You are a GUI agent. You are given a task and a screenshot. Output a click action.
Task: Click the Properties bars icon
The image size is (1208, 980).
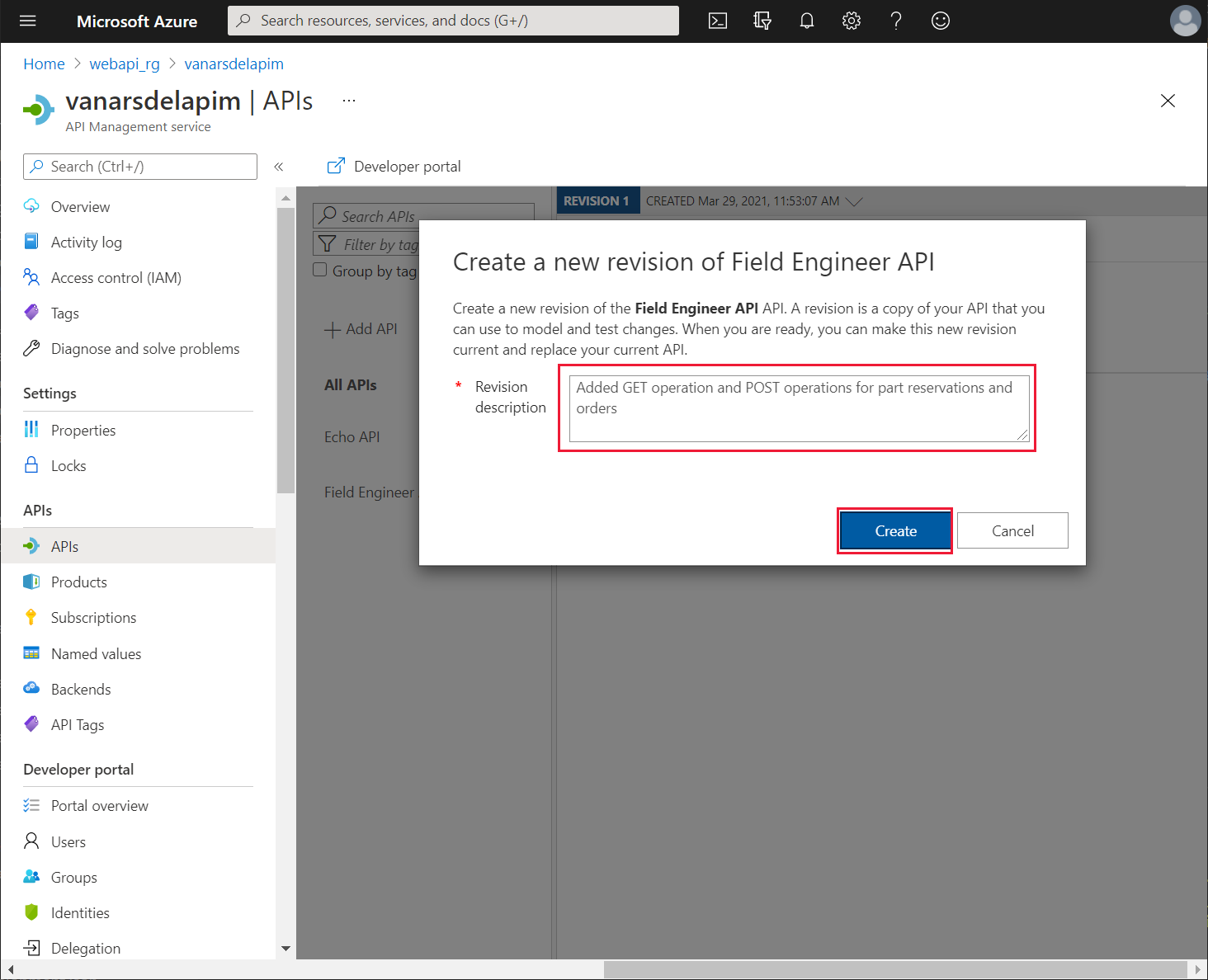coord(31,430)
